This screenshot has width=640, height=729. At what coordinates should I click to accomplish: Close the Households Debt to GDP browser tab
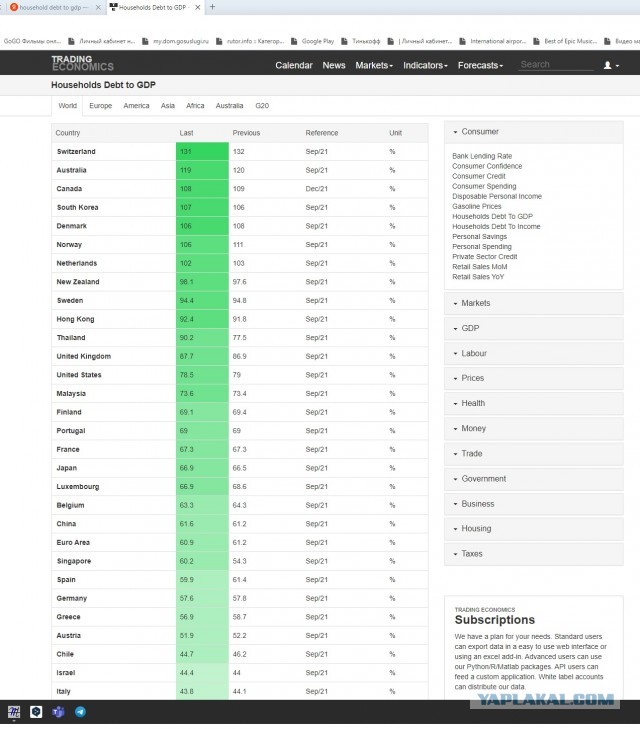198,7
